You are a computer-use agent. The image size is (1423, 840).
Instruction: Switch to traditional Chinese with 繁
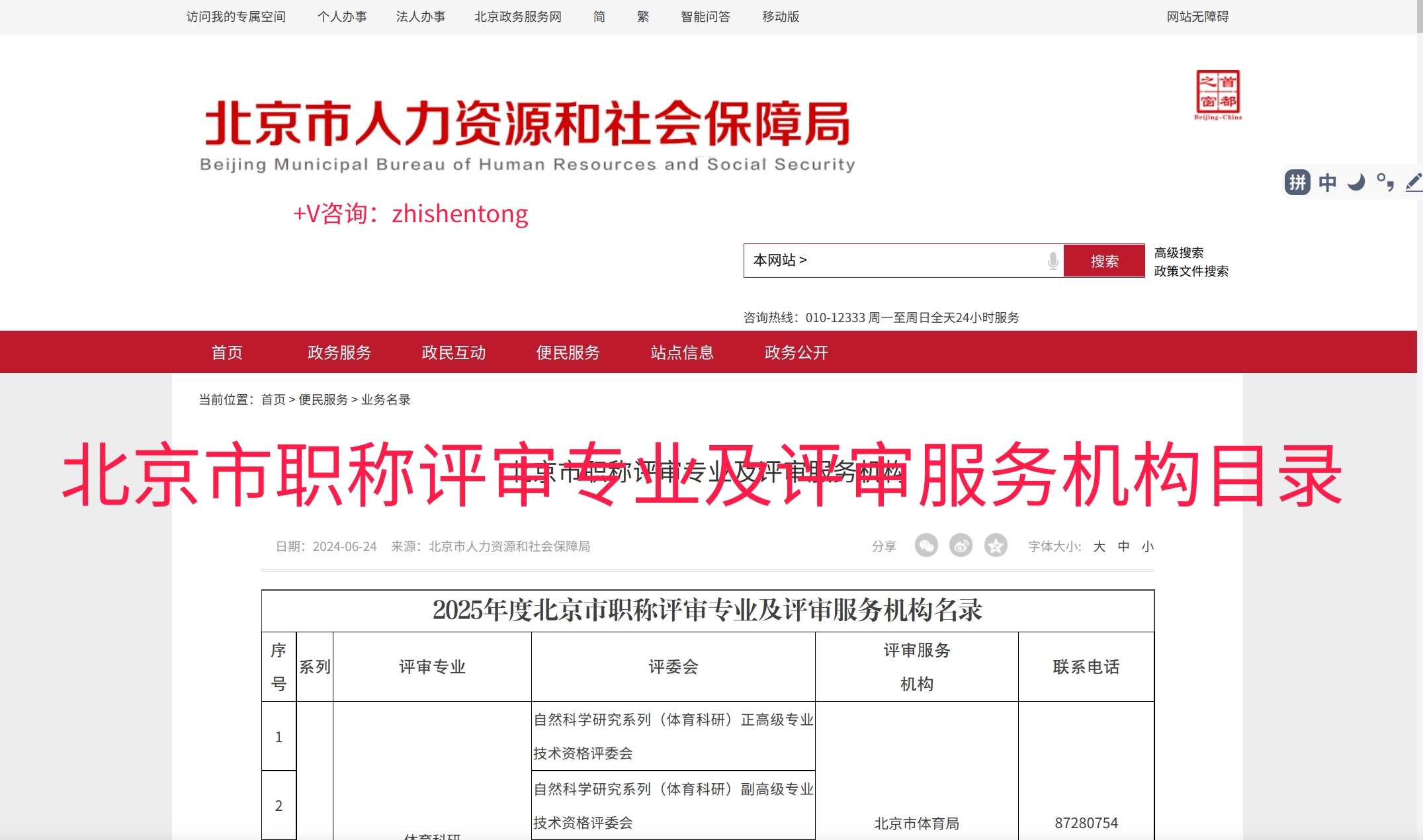click(643, 17)
